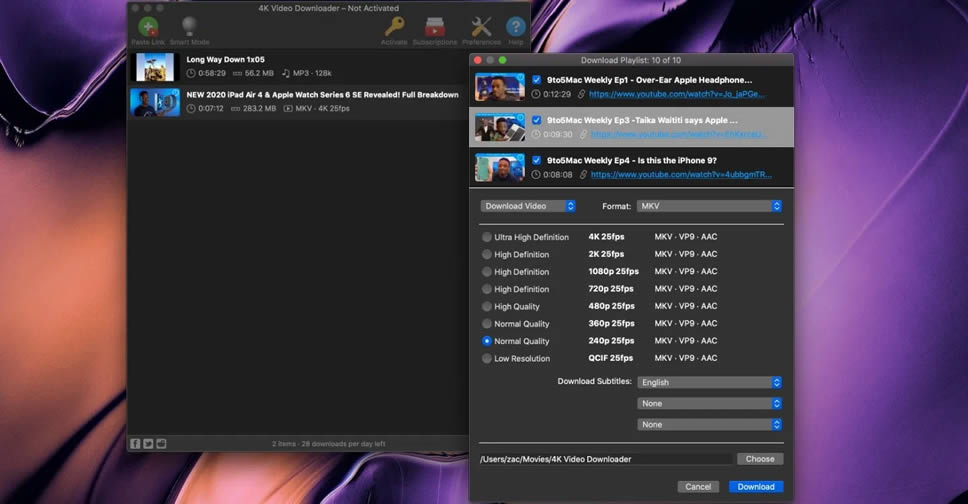Image resolution: width=968 pixels, height=504 pixels.
Task: Click the Facebook icon in status bar
Action: coord(135,443)
